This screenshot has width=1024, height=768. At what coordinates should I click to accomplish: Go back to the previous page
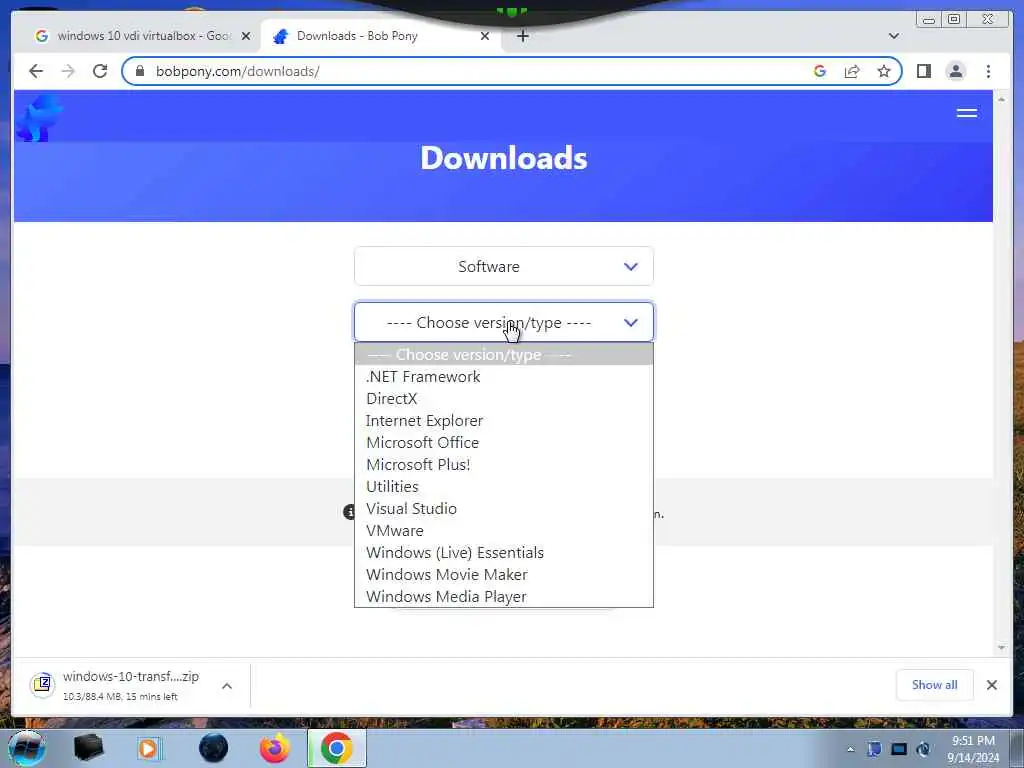[x=36, y=71]
